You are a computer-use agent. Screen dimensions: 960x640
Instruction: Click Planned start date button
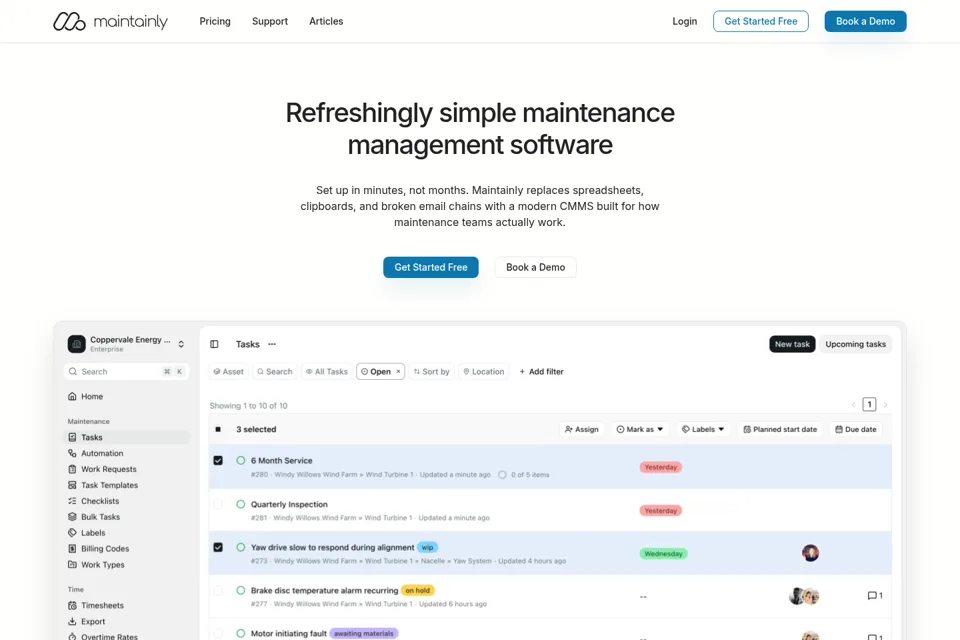[x=780, y=429]
